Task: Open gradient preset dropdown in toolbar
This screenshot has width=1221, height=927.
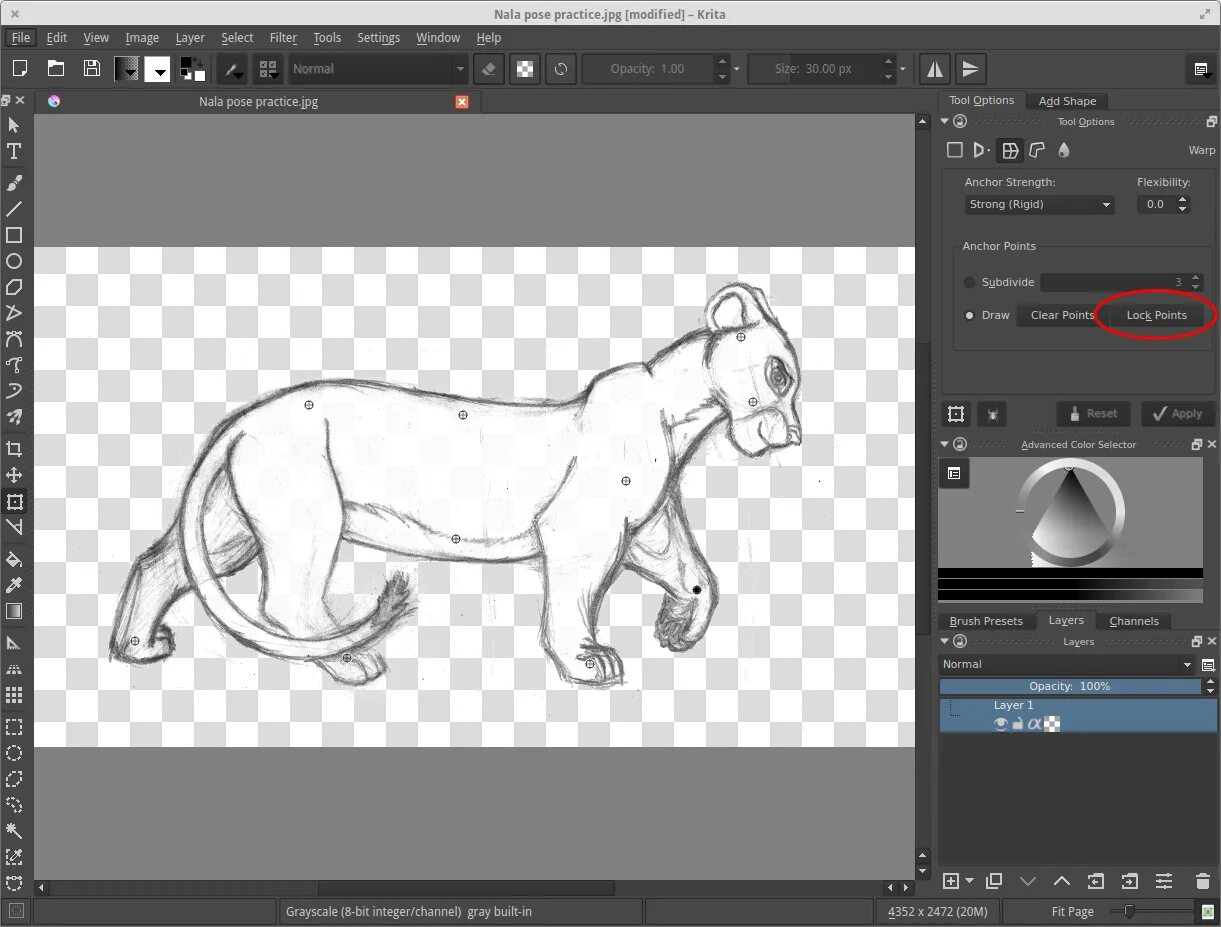Action: pos(127,69)
